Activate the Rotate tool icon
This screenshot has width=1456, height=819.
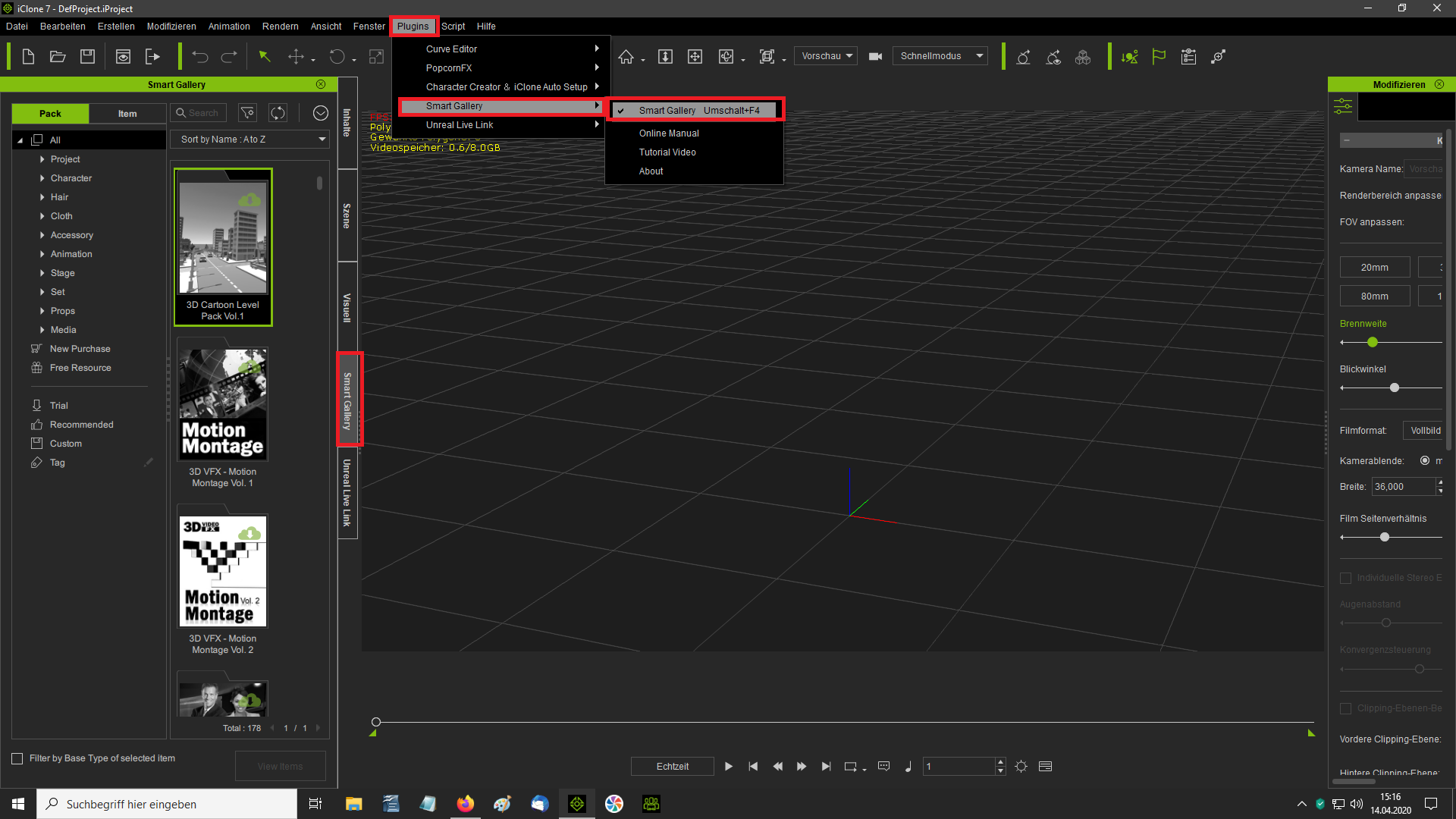337,57
